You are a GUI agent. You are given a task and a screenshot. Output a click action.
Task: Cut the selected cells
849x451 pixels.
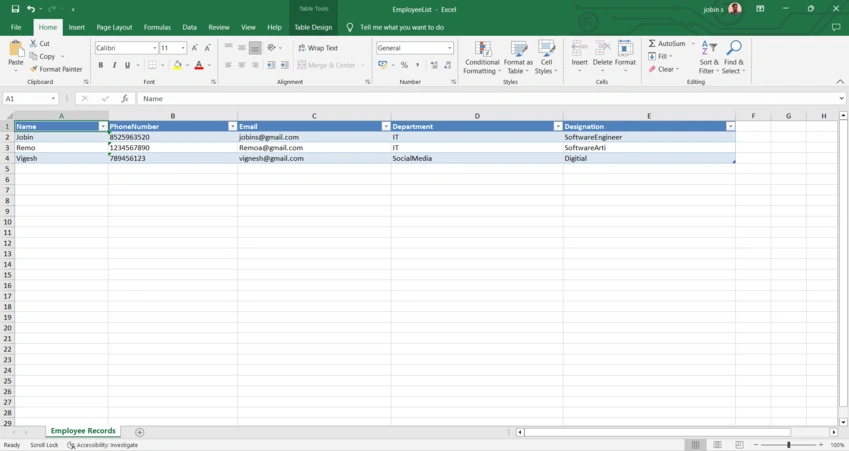click(x=40, y=43)
